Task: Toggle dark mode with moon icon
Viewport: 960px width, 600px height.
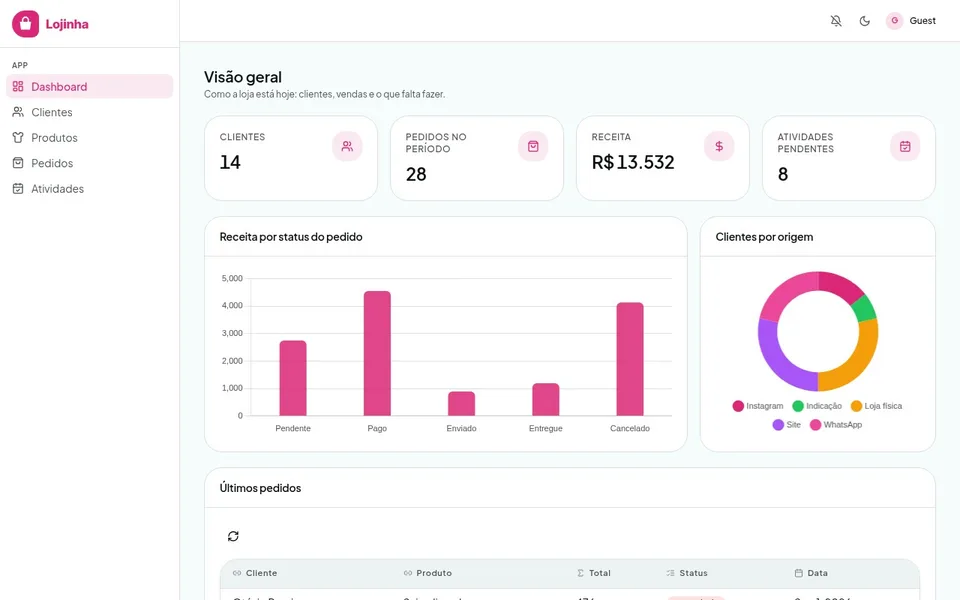Action: pyautogui.click(x=864, y=21)
